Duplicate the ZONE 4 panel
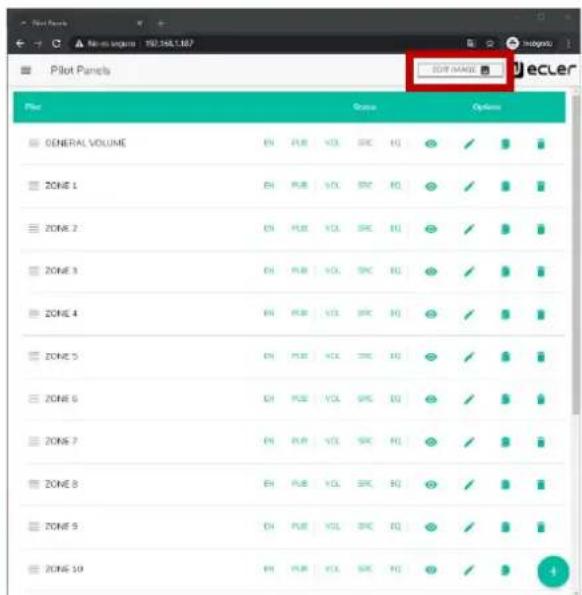 505,314
